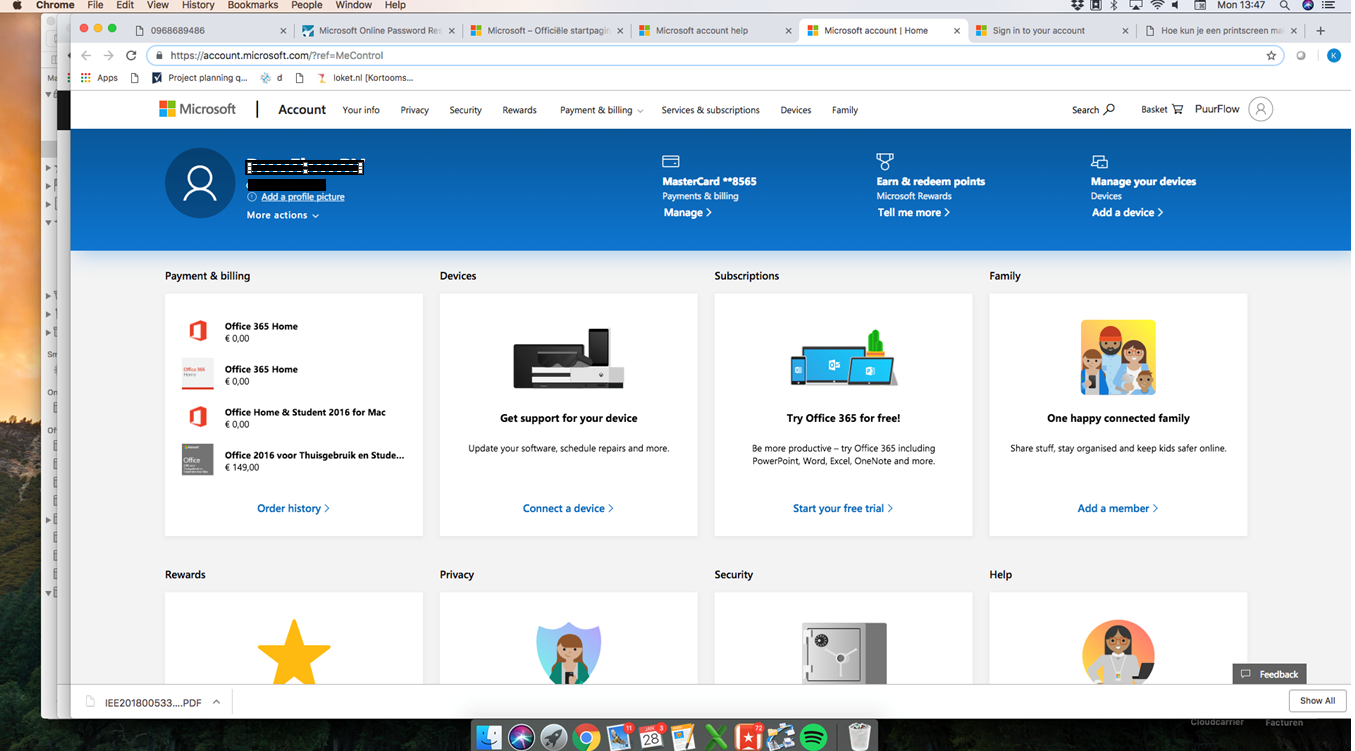Open Apps shortcut in bookmarks bar
Screen dimensions: 1355x751
100,78
